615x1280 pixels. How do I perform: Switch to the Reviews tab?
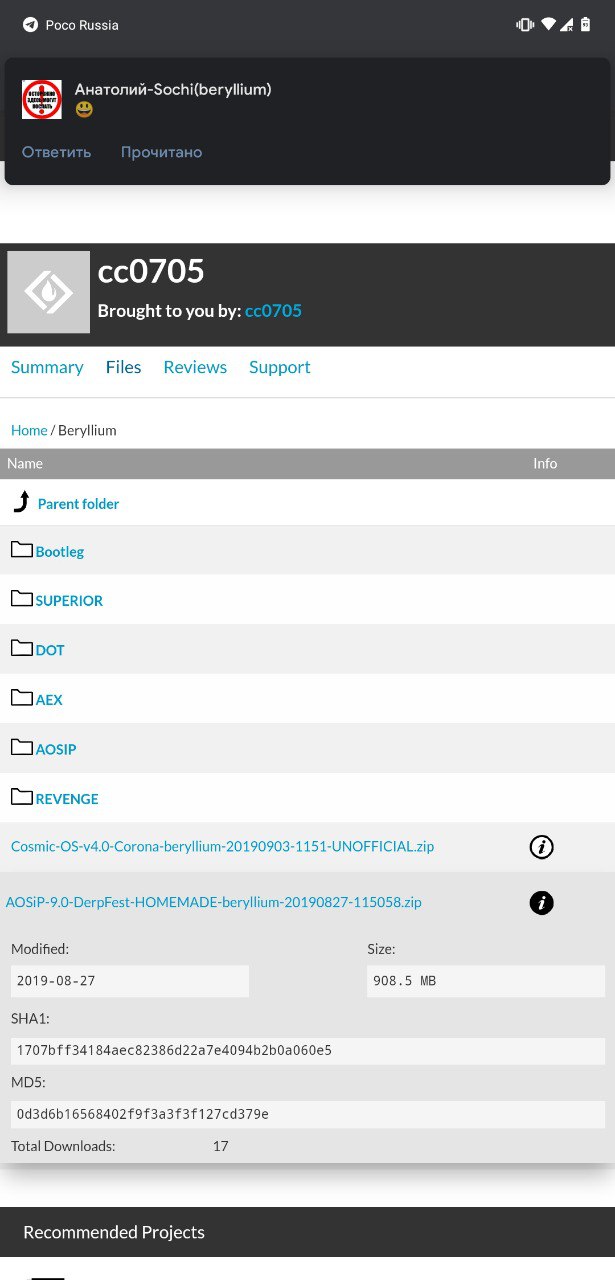(x=195, y=367)
